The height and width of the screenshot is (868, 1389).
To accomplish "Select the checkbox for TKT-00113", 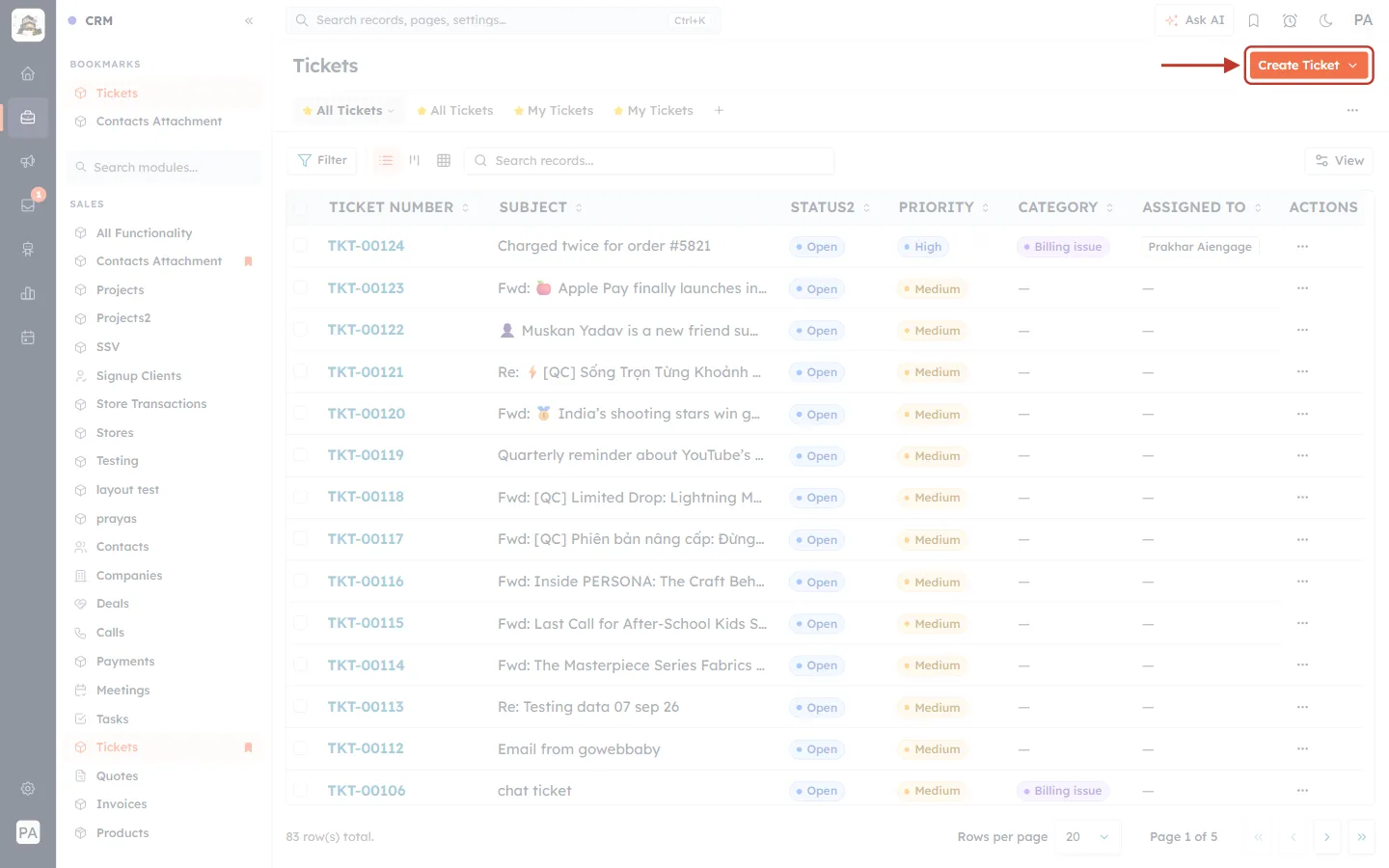I will [300, 707].
